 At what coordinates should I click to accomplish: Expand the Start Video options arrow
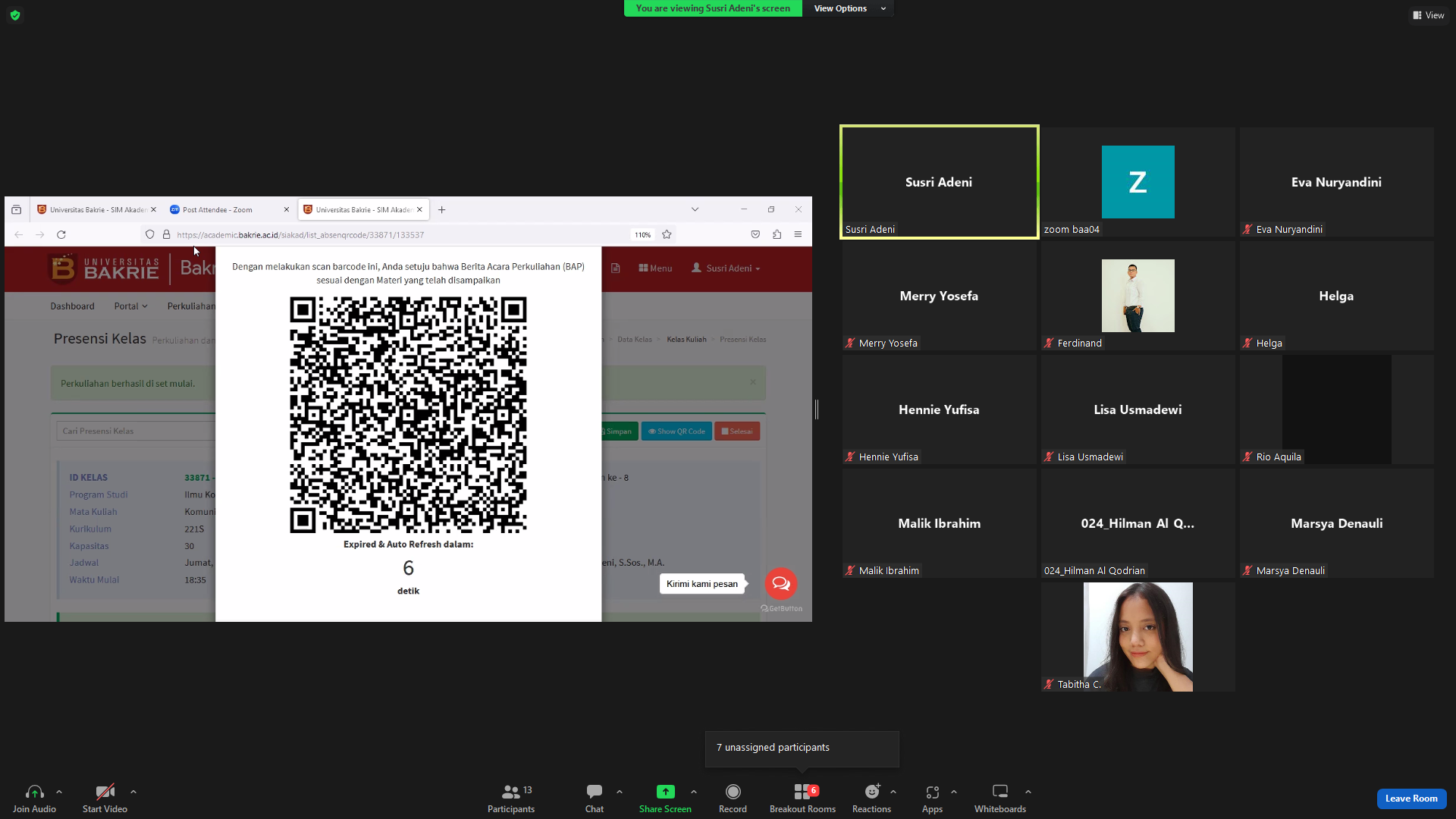click(133, 792)
